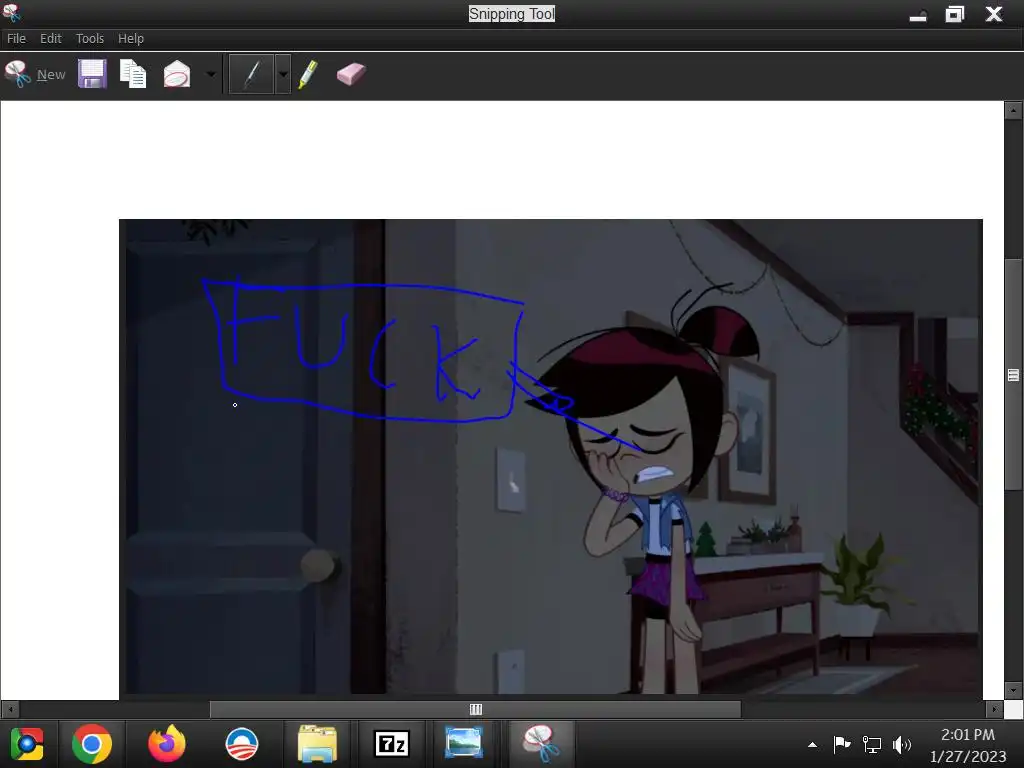Screen dimensions: 1024x768
Task: Open the Pen options dropdown arrow
Action: point(283,74)
